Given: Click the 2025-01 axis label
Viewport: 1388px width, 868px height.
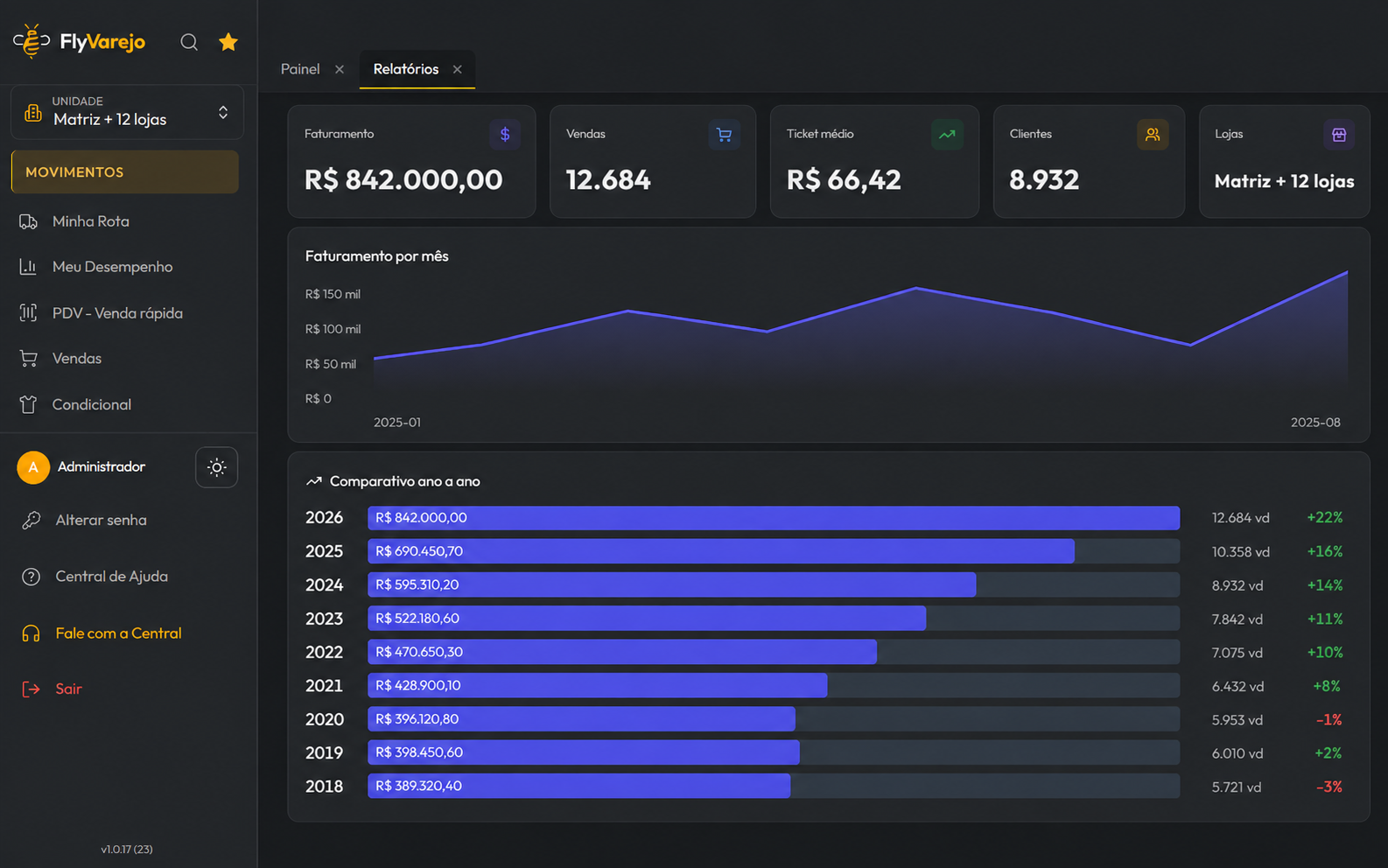Looking at the screenshot, I should tap(397, 423).
